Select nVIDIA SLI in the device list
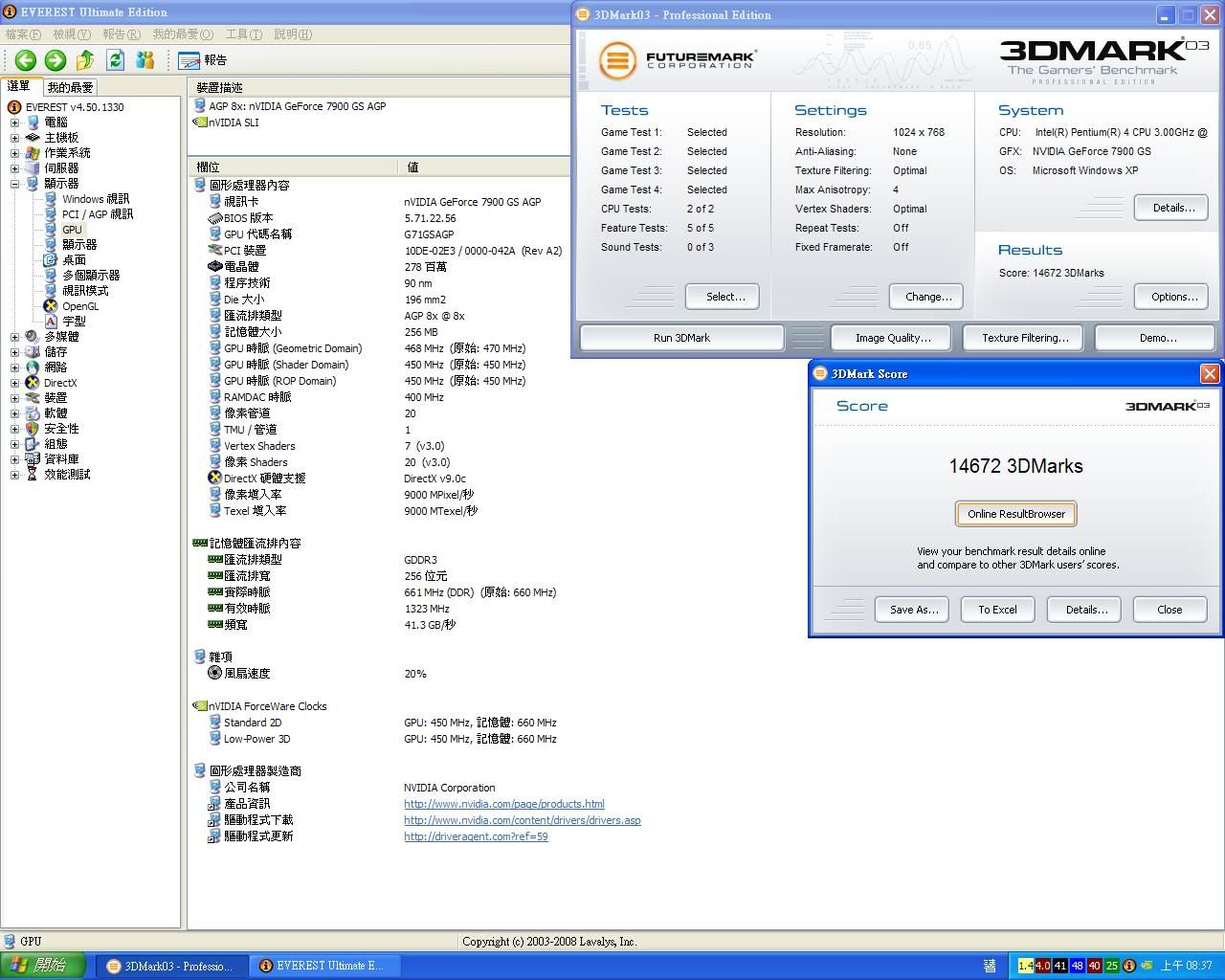This screenshot has height=980, width=1225. (x=234, y=122)
